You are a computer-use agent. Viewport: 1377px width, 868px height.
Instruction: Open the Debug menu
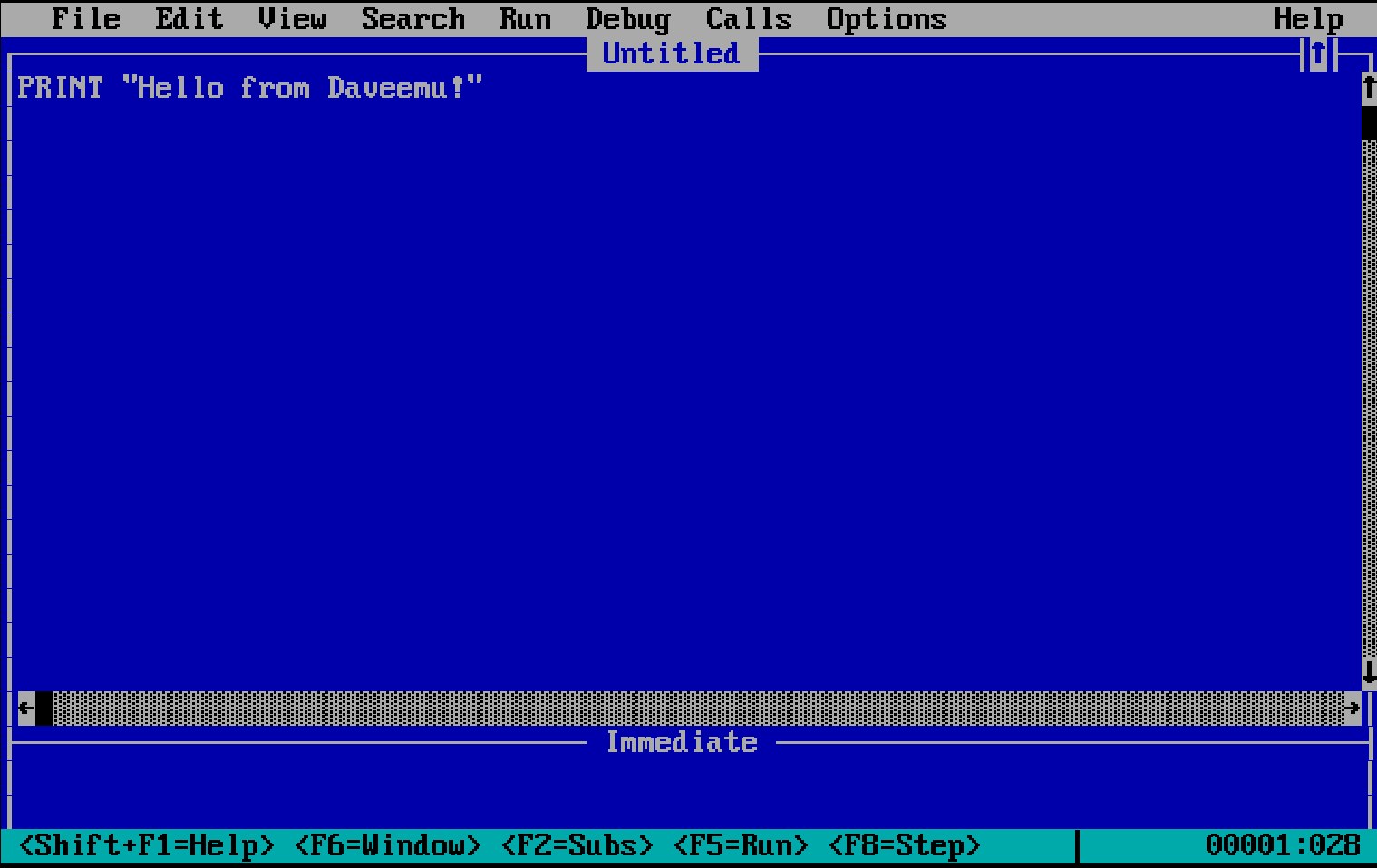pyautogui.click(x=628, y=18)
